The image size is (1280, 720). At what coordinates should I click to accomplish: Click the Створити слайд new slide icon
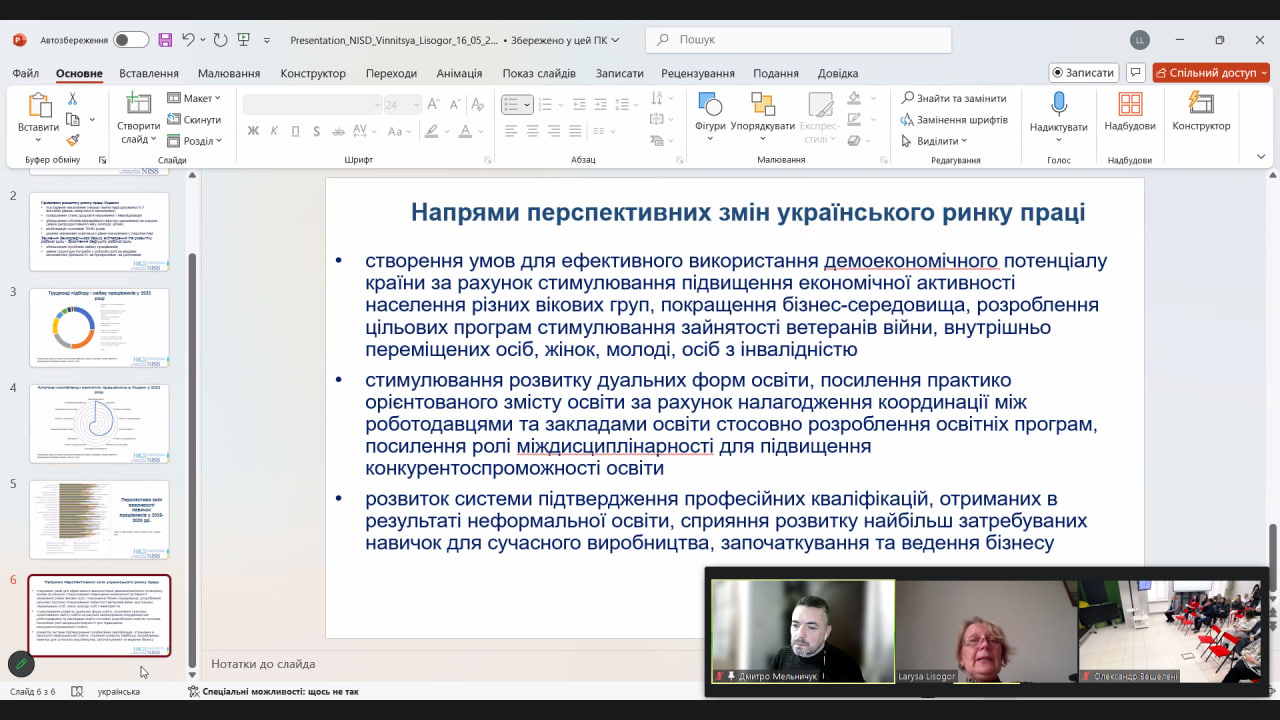point(139,104)
